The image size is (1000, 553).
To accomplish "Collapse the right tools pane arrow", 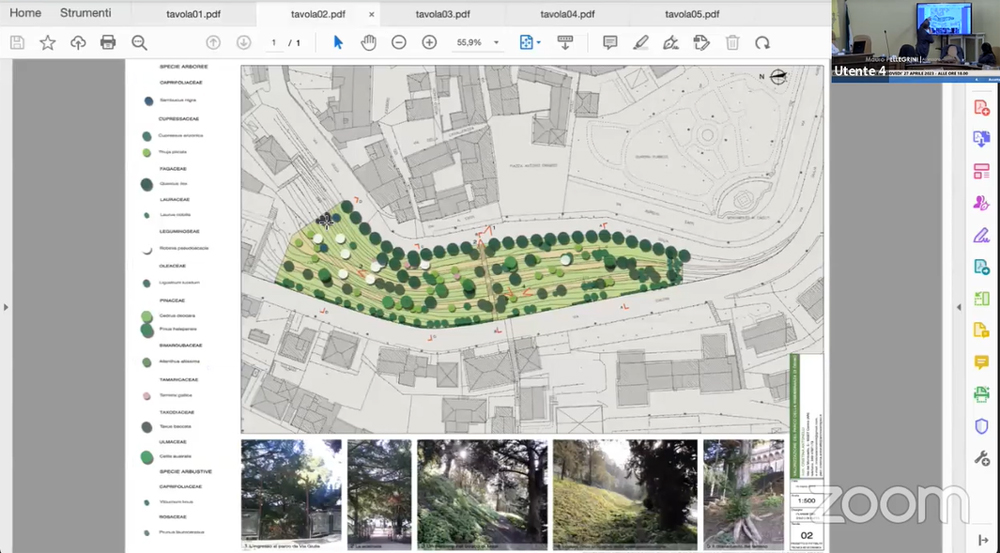I will point(959,306).
